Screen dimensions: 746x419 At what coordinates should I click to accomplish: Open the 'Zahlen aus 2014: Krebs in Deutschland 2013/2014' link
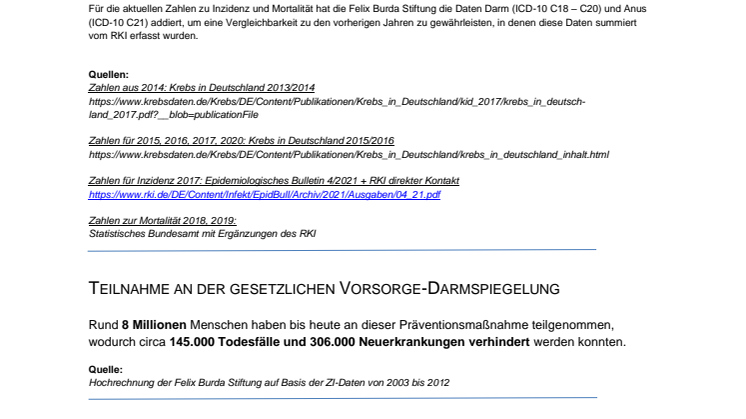(201, 88)
